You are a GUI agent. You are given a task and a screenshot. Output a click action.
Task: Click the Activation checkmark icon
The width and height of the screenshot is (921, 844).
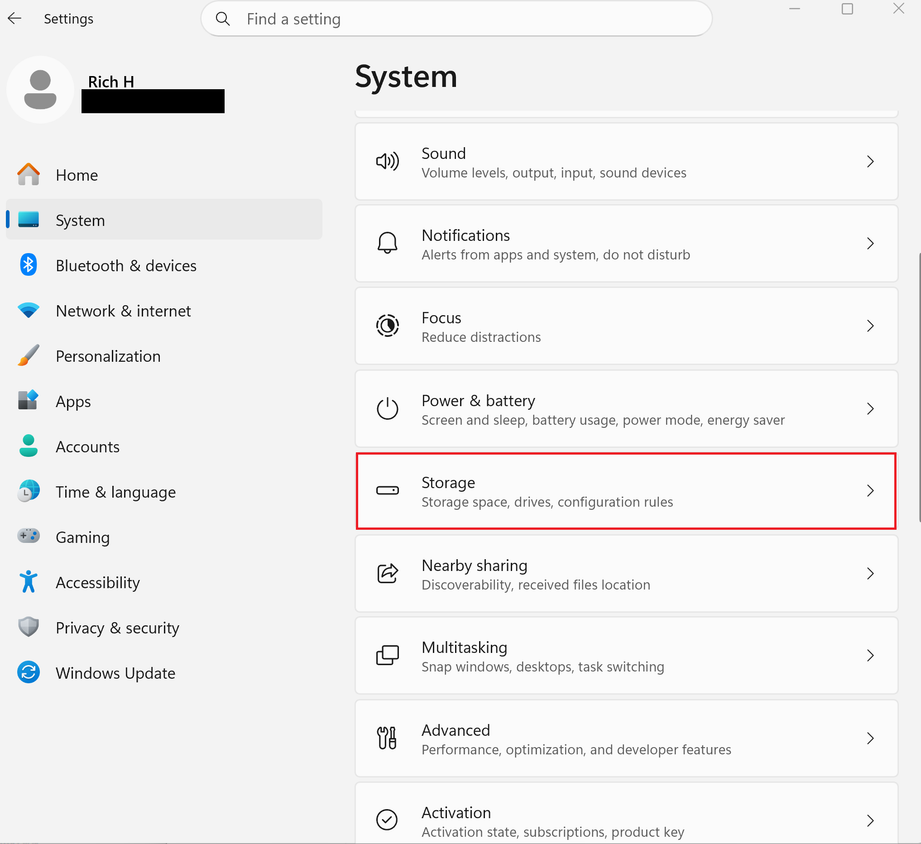387,820
